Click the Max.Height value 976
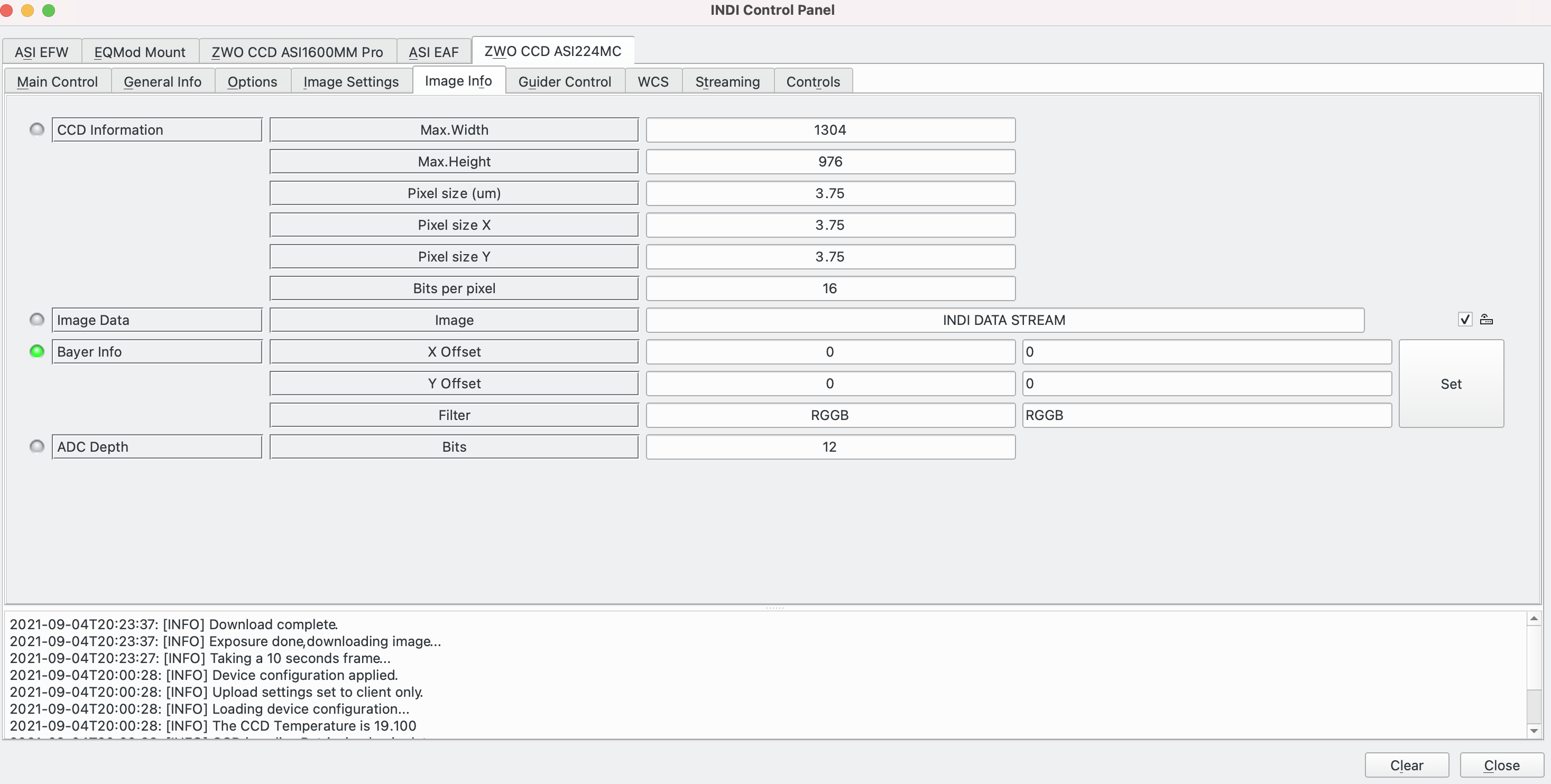Screen dimensions: 1551x784 click(x=830, y=161)
